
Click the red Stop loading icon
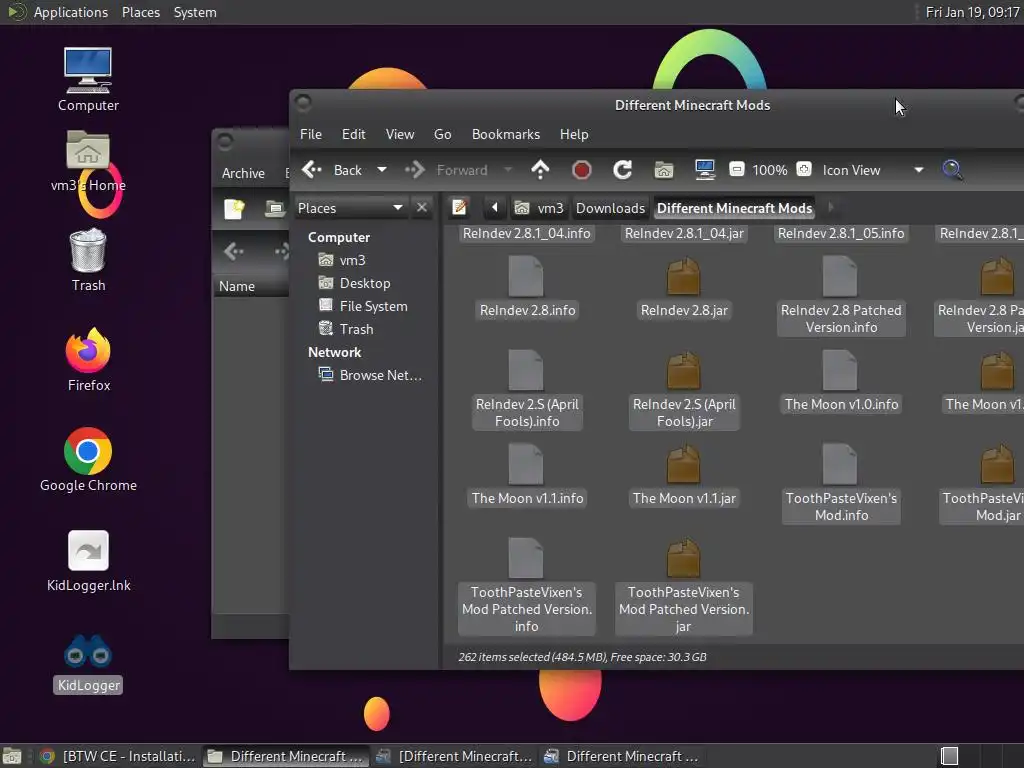coord(581,170)
